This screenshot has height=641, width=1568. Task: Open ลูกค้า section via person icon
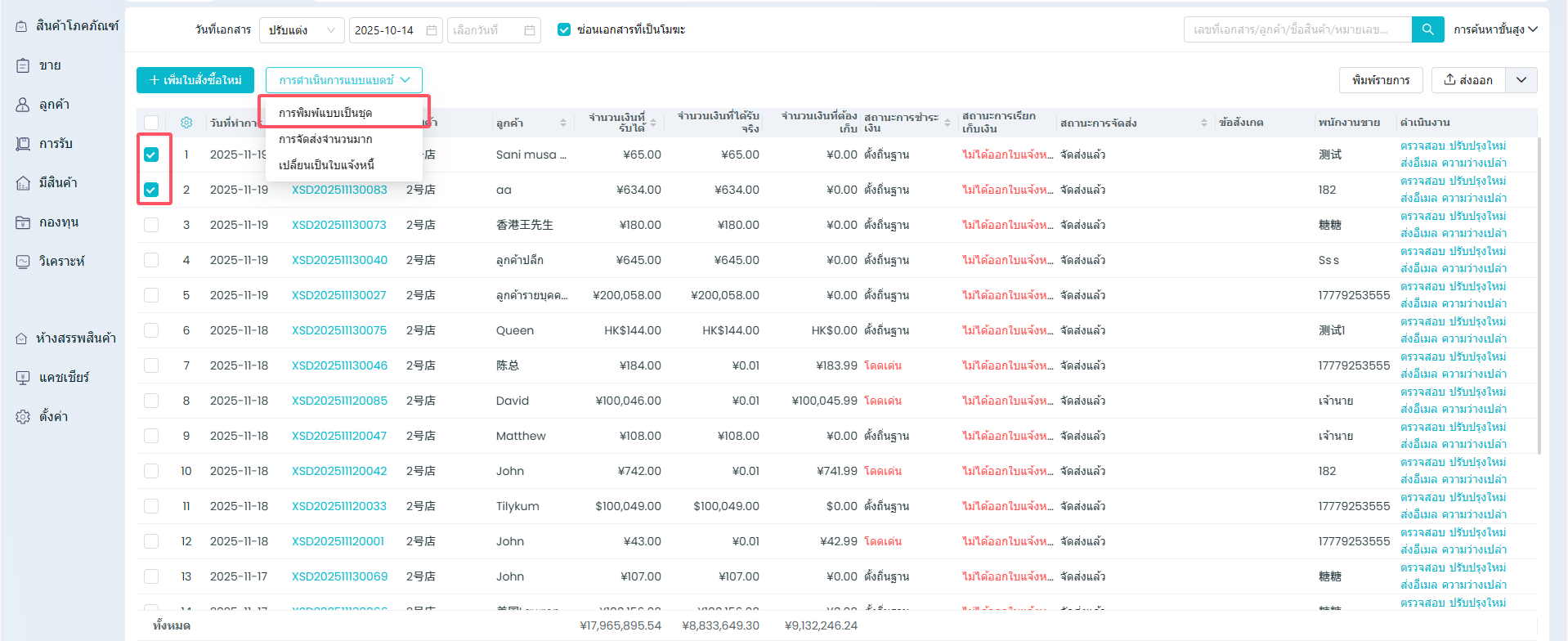point(23,105)
